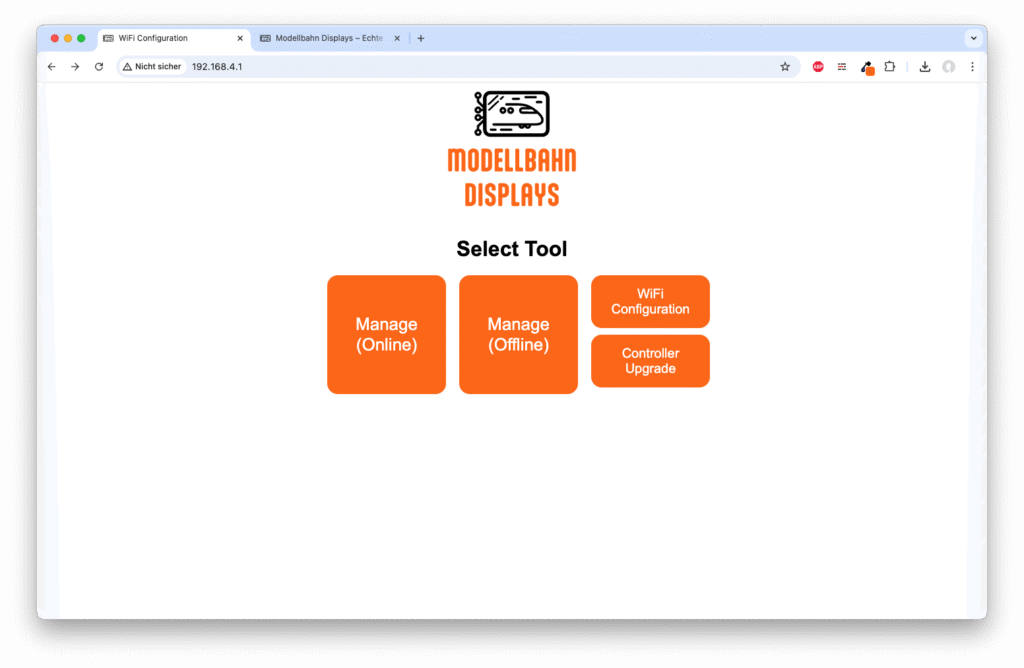Go back with browser back arrow
The image size is (1024, 668).
pos(52,67)
